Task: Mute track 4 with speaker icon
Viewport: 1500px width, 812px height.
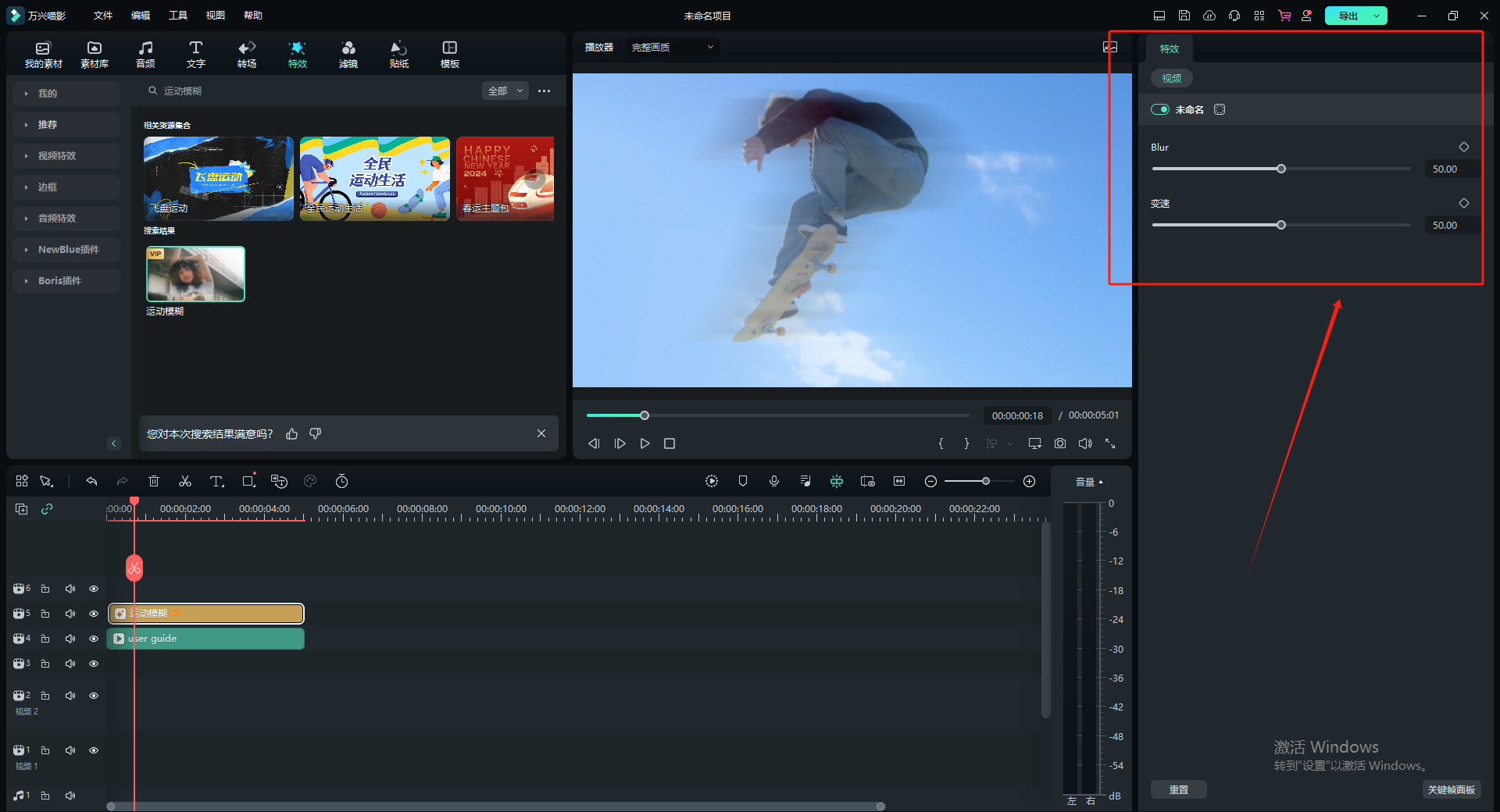Action: (x=70, y=639)
